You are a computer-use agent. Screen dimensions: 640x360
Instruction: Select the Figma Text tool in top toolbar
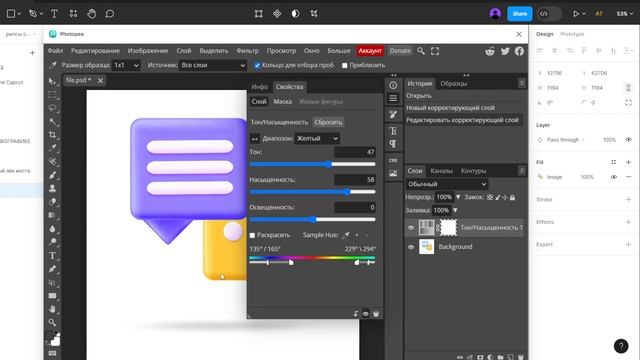(54, 13)
